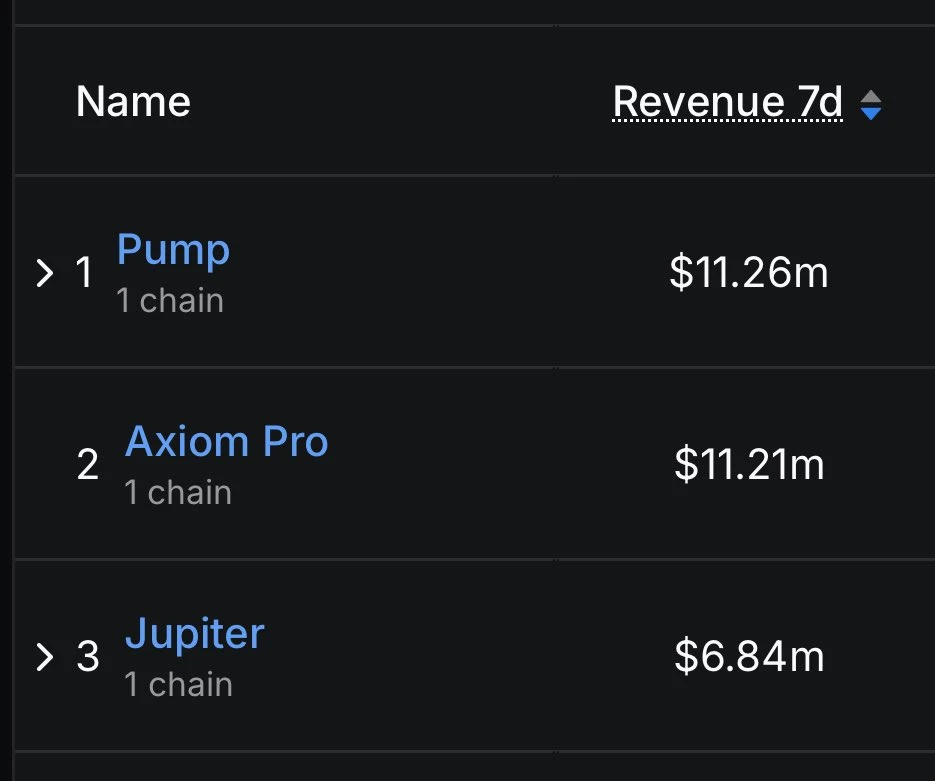The width and height of the screenshot is (935, 781).
Task: Open the Jupiter protocol page
Action: click(x=195, y=633)
